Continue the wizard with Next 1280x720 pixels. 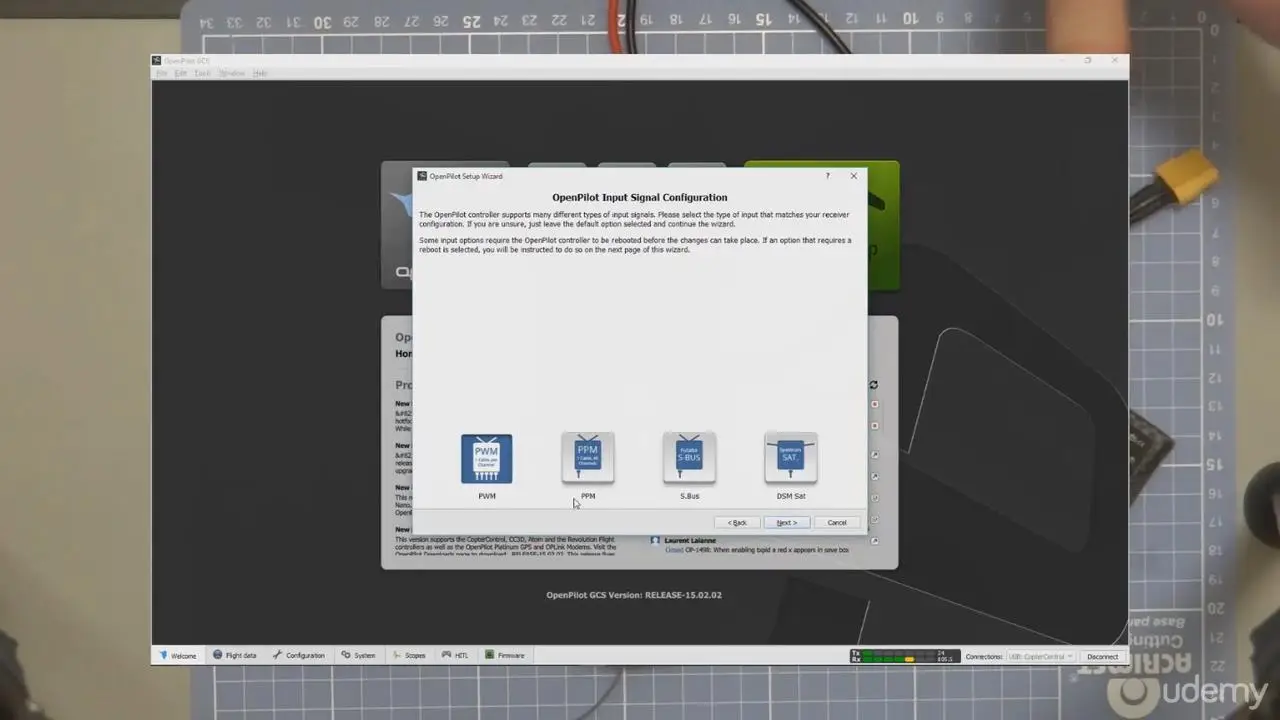tap(787, 522)
